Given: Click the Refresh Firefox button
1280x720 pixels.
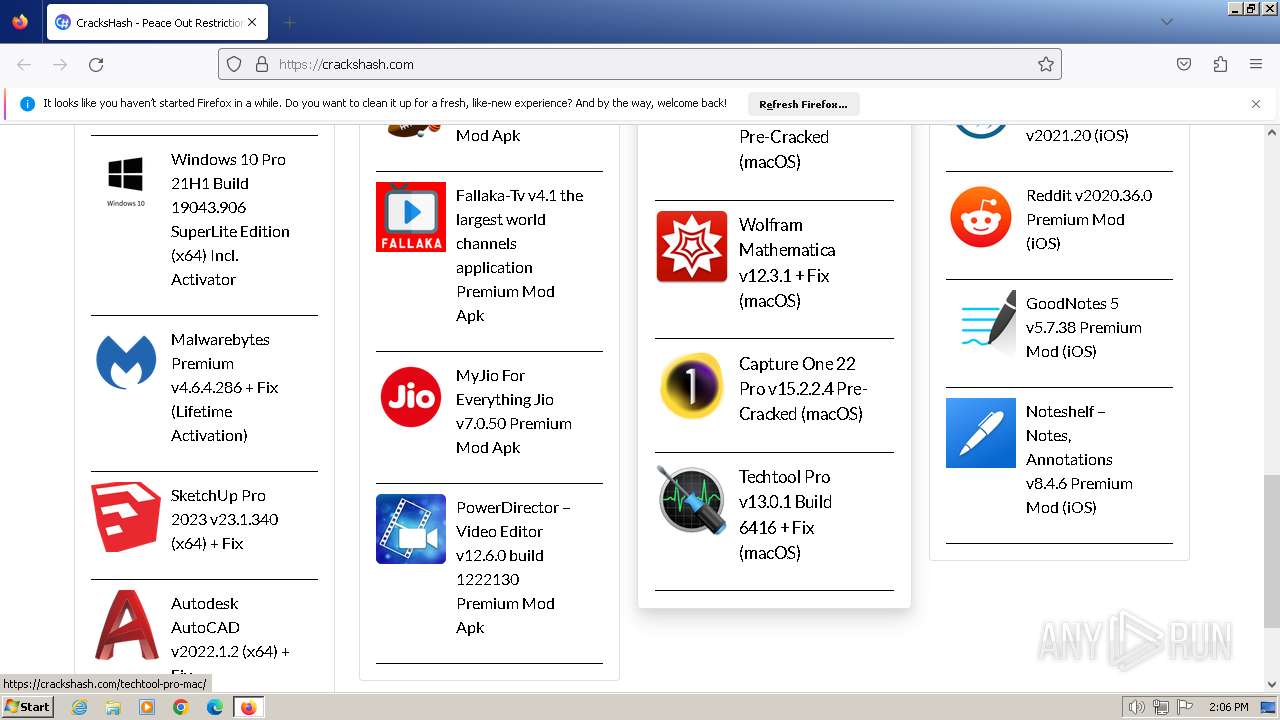Looking at the screenshot, I should (x=803, y=104).
